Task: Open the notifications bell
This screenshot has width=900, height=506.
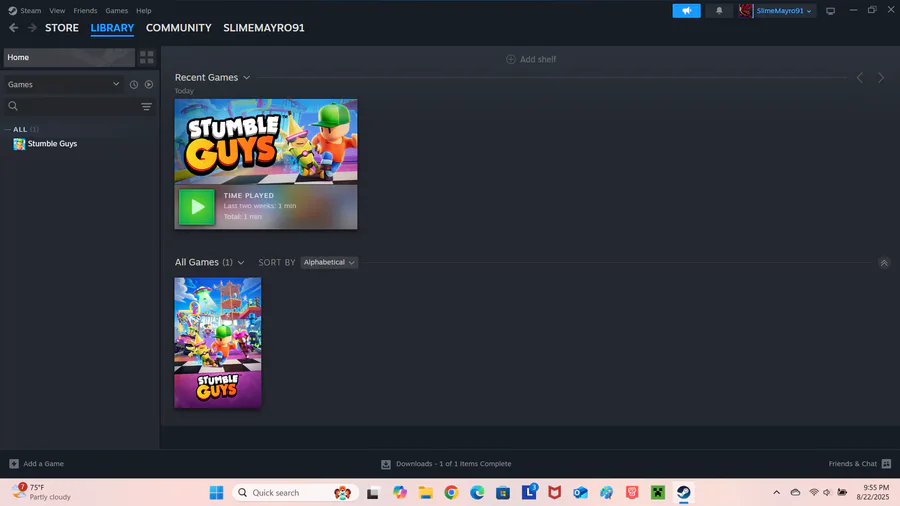Action: click(719, 10)
